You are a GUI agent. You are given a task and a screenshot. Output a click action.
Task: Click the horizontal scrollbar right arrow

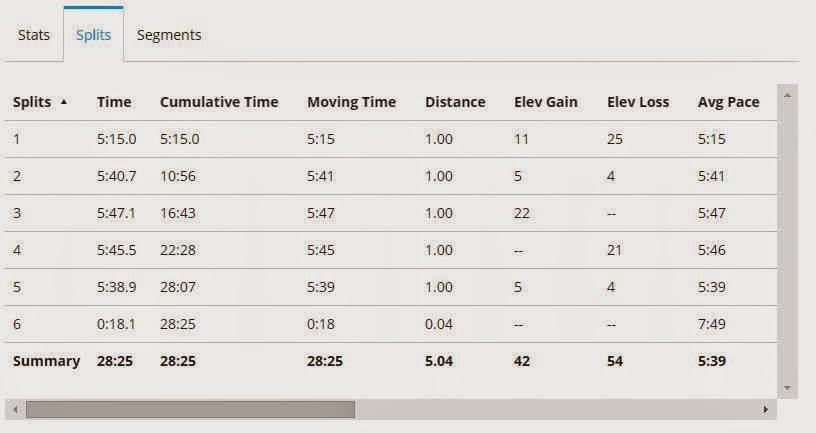coord(767,409)
